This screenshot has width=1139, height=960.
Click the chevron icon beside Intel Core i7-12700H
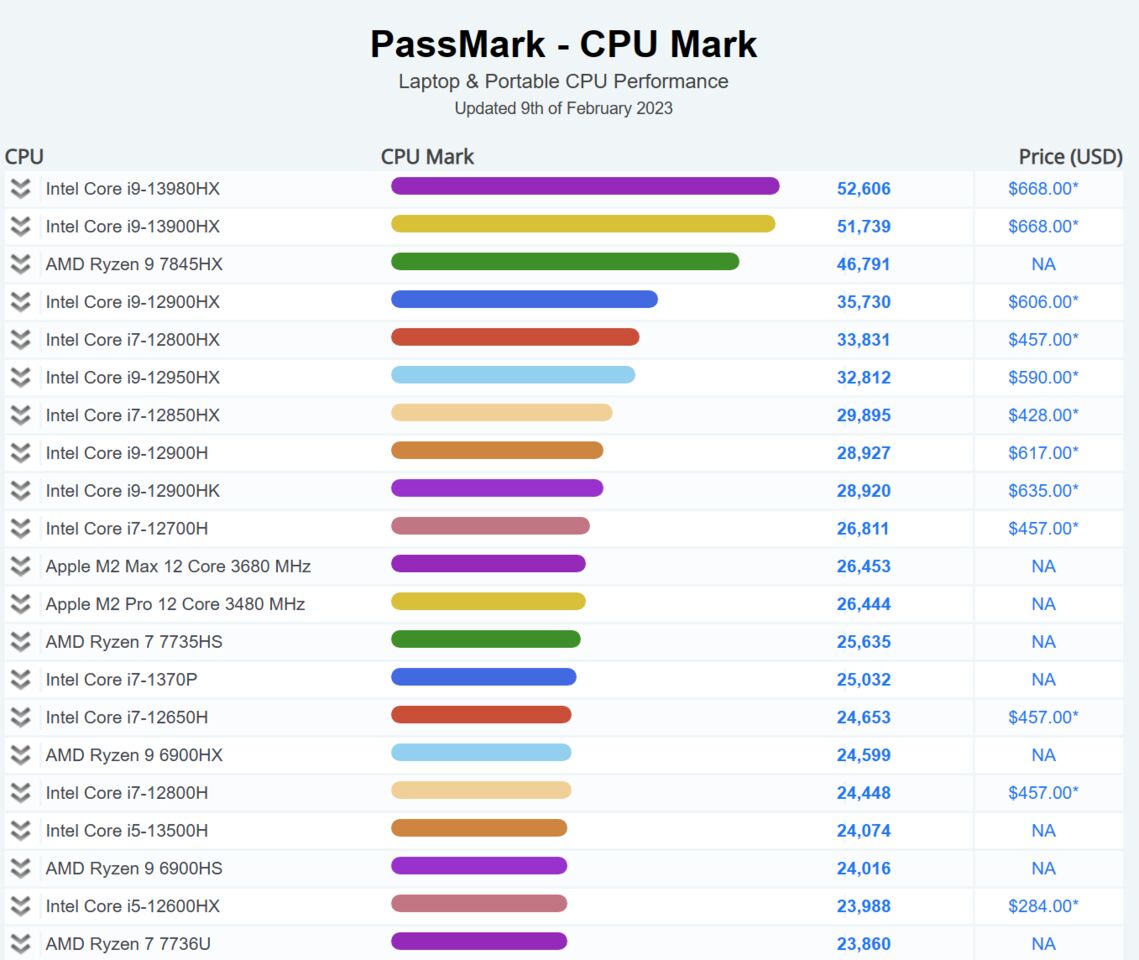click(x=20, y=527)
